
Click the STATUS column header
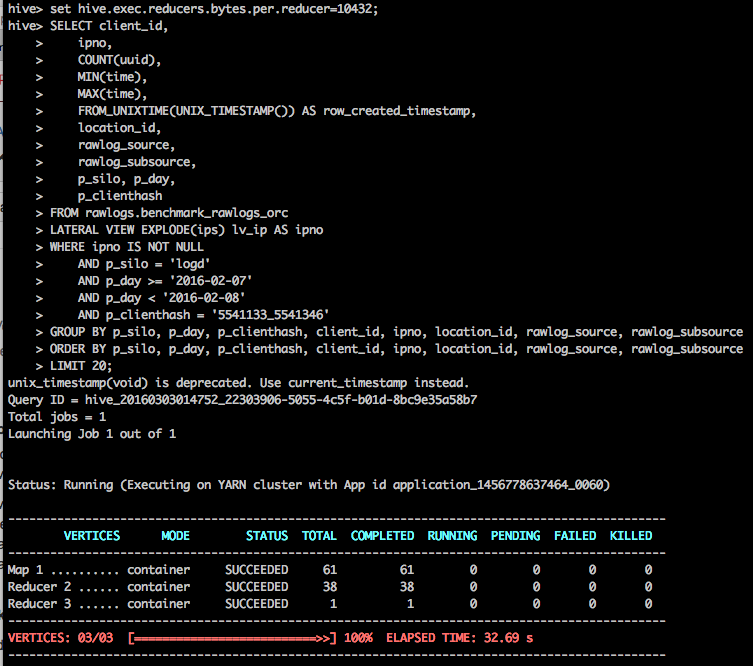coord(267,536)
